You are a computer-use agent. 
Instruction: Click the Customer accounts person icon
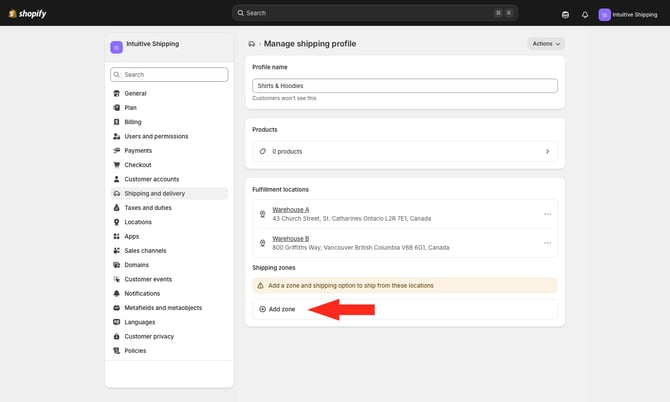[116, 179]
